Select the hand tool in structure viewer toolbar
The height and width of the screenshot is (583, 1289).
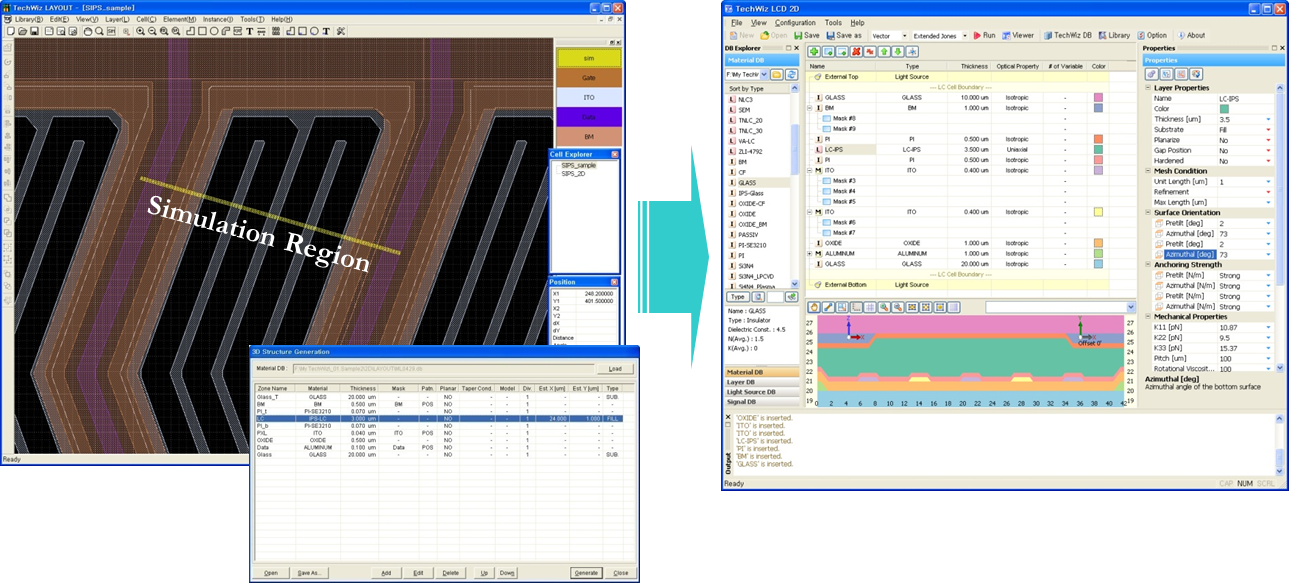[x=814, y=307]
